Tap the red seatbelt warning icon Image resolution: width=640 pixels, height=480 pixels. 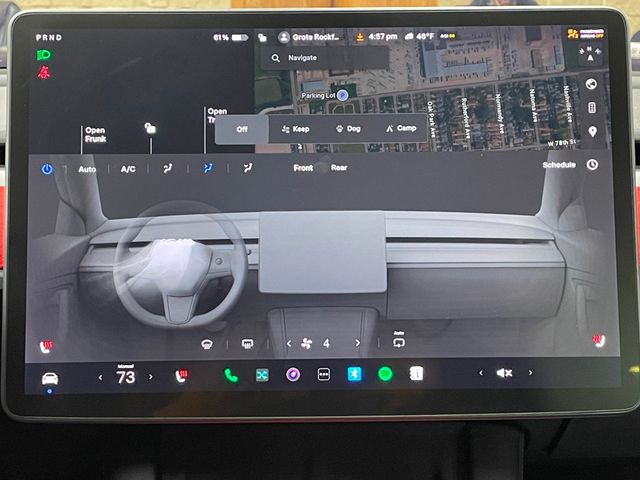click(44, 73)
